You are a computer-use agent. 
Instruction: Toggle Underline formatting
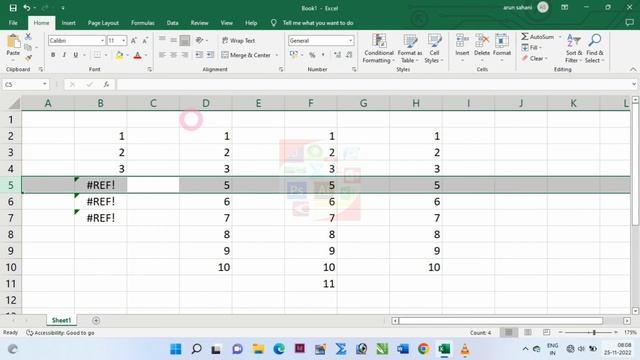click(76, 55)
